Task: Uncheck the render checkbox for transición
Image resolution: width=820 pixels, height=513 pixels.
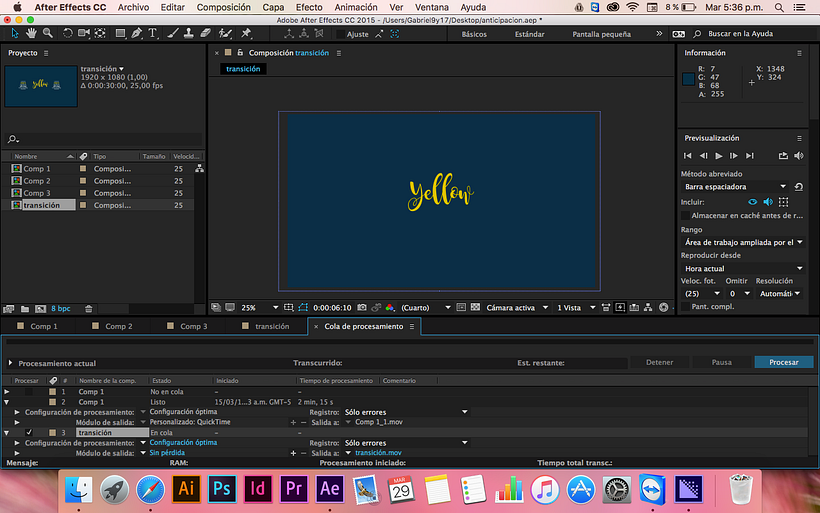Action: (28, 432)
